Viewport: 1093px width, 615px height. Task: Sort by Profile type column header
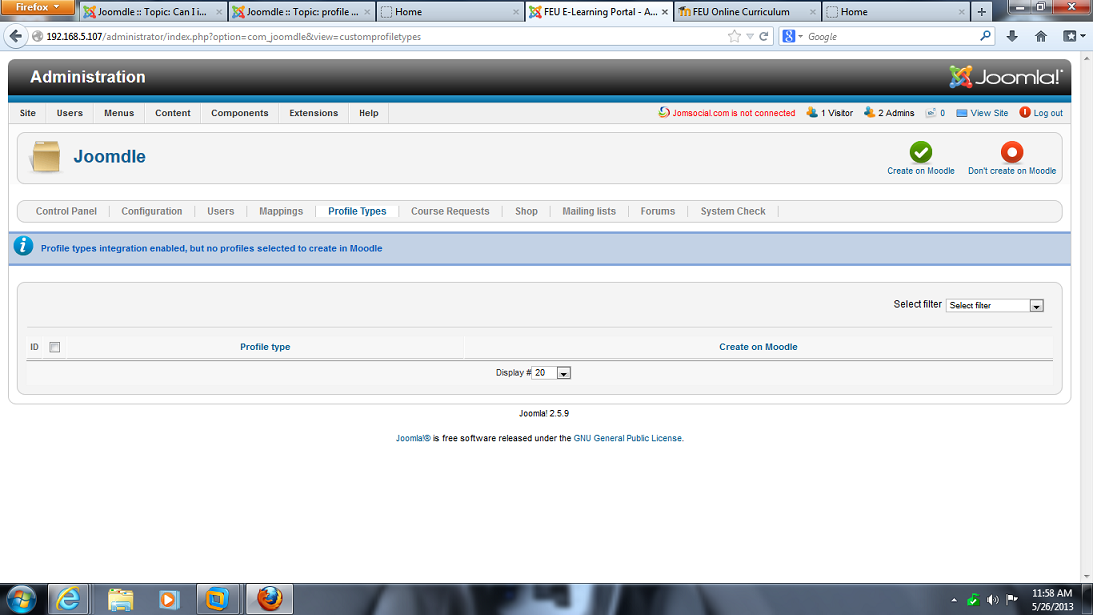(x=265, y=347)
